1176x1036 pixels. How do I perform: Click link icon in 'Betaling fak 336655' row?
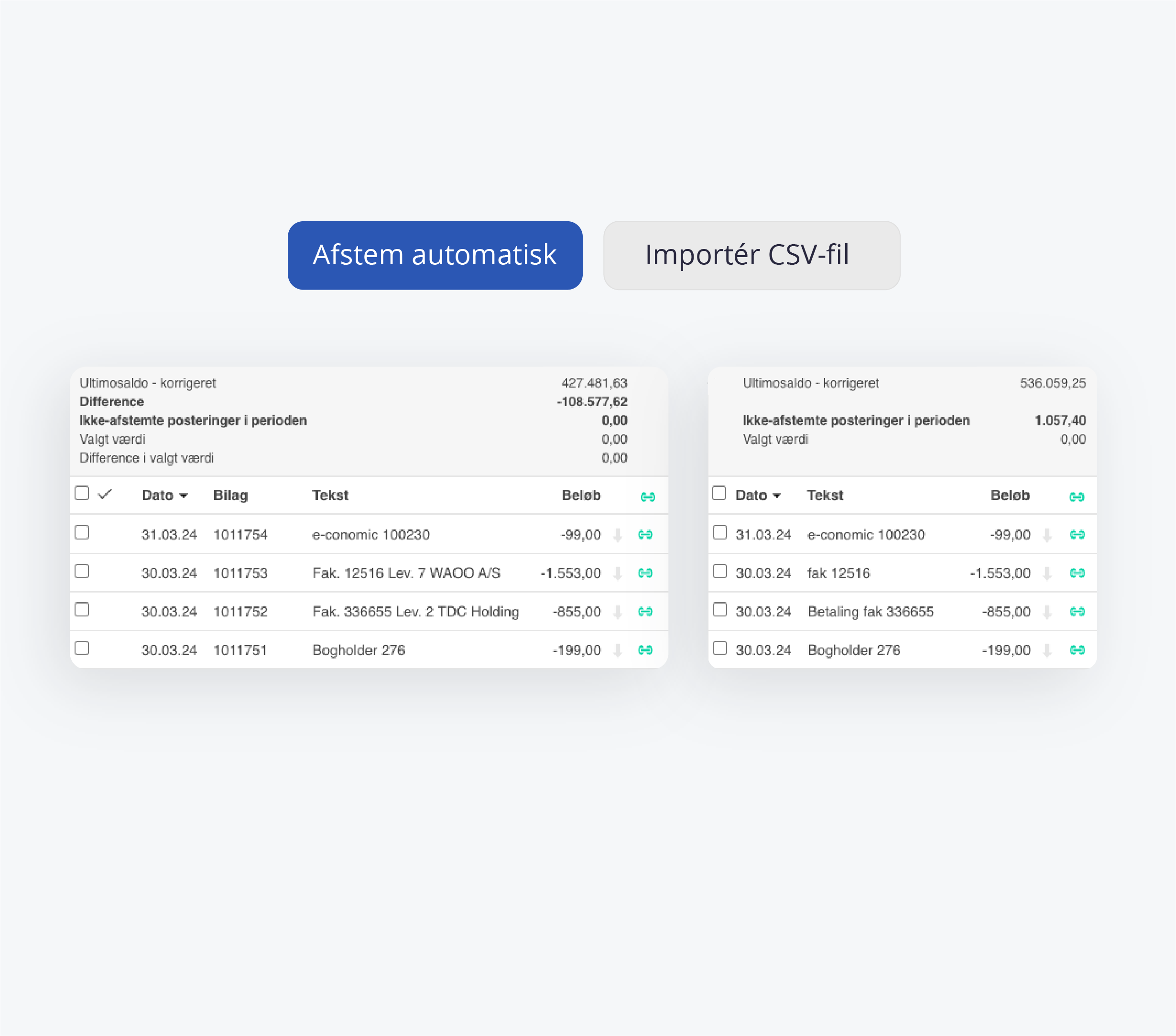tap(1078, 612)
